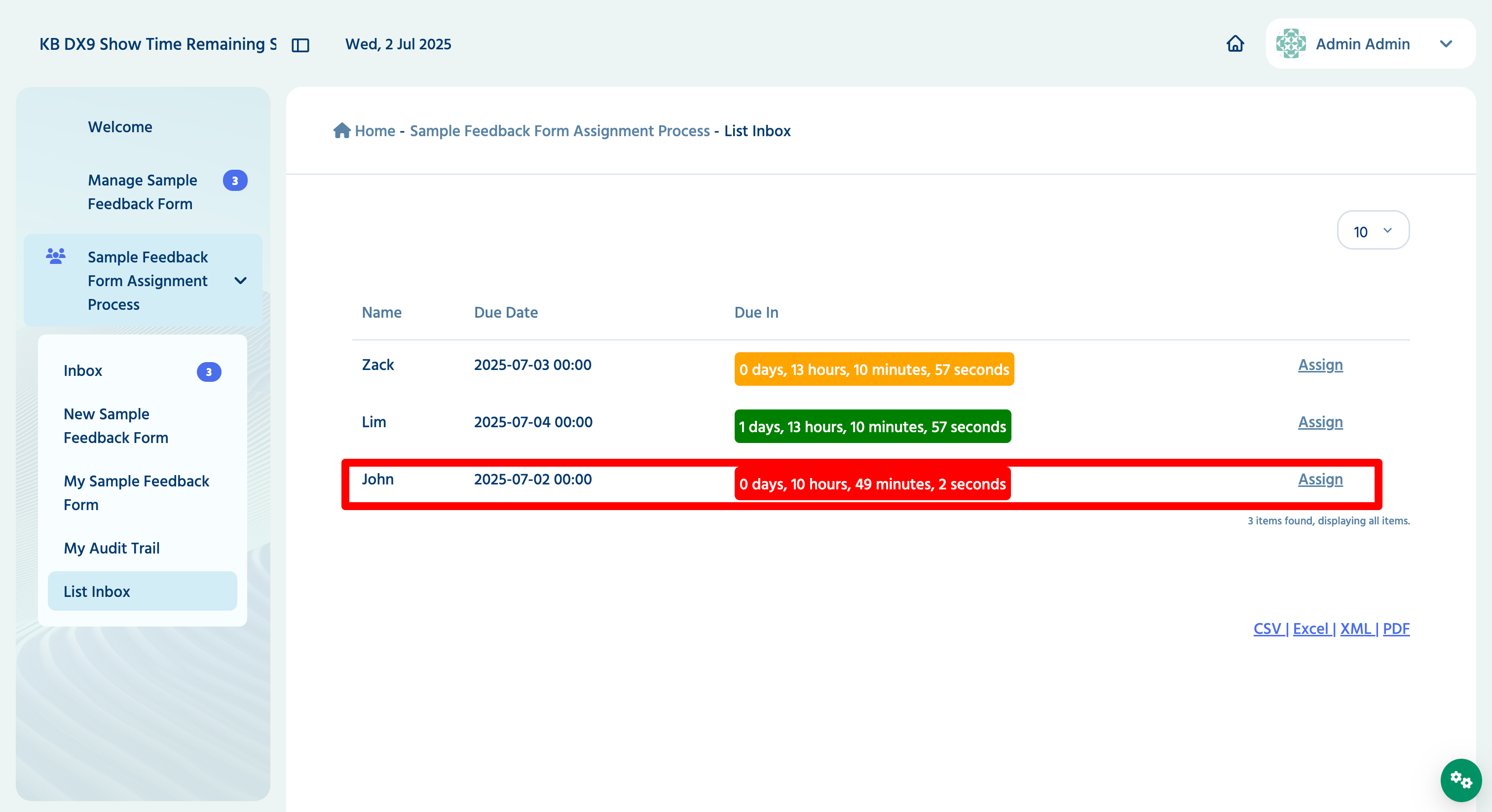Click the date Wed, 2 Jul 2025

coord(398,44)
